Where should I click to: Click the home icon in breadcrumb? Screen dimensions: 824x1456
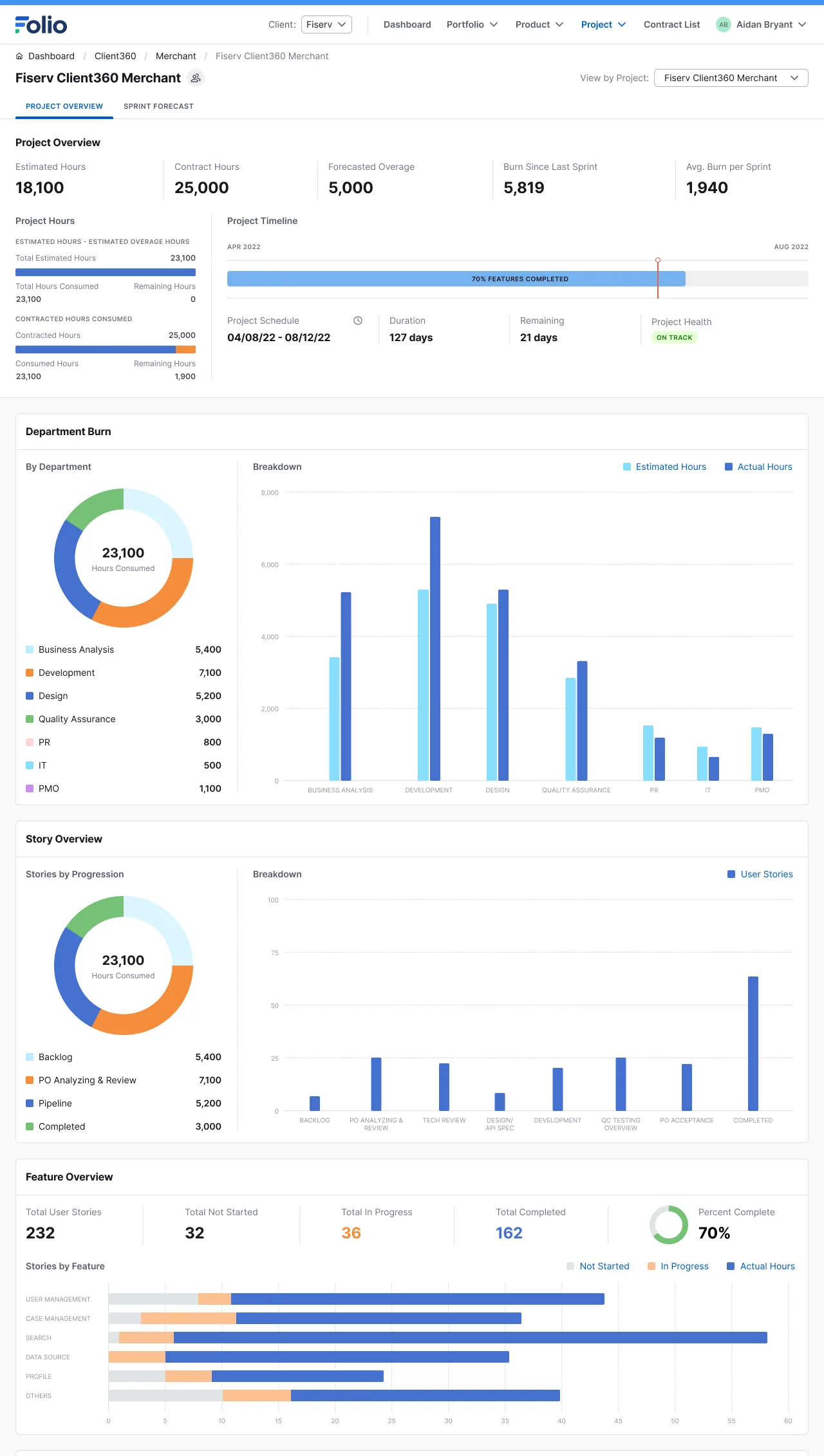click(x=19, y=56)
